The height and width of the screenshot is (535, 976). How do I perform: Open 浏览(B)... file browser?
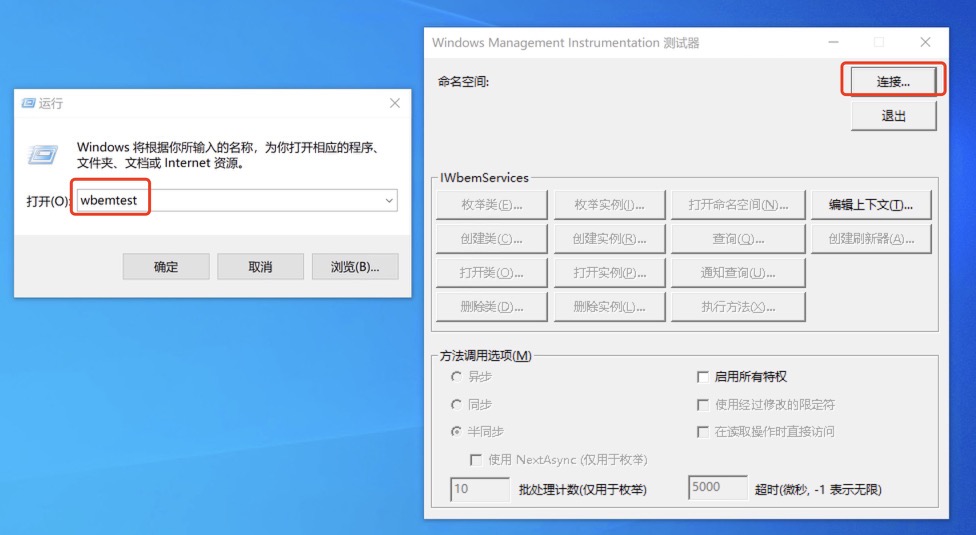[355, 267]
